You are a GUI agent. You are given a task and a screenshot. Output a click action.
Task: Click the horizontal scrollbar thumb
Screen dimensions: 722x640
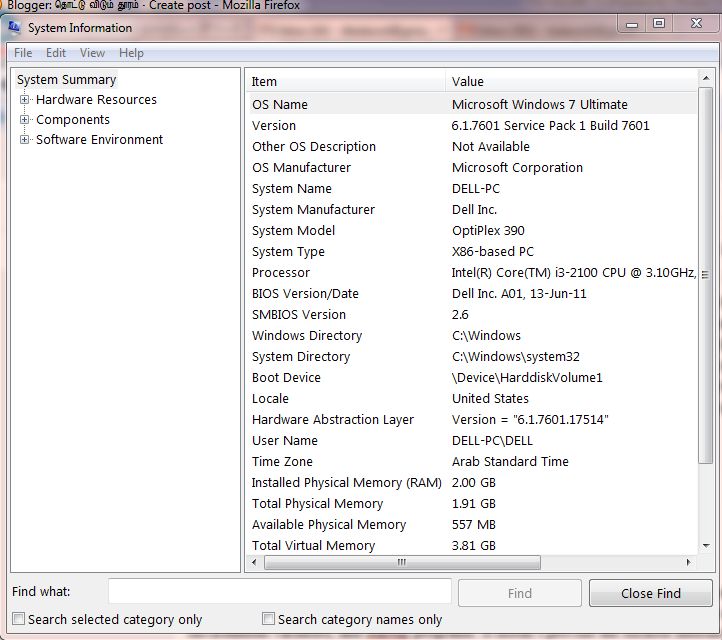click(402, 562)
